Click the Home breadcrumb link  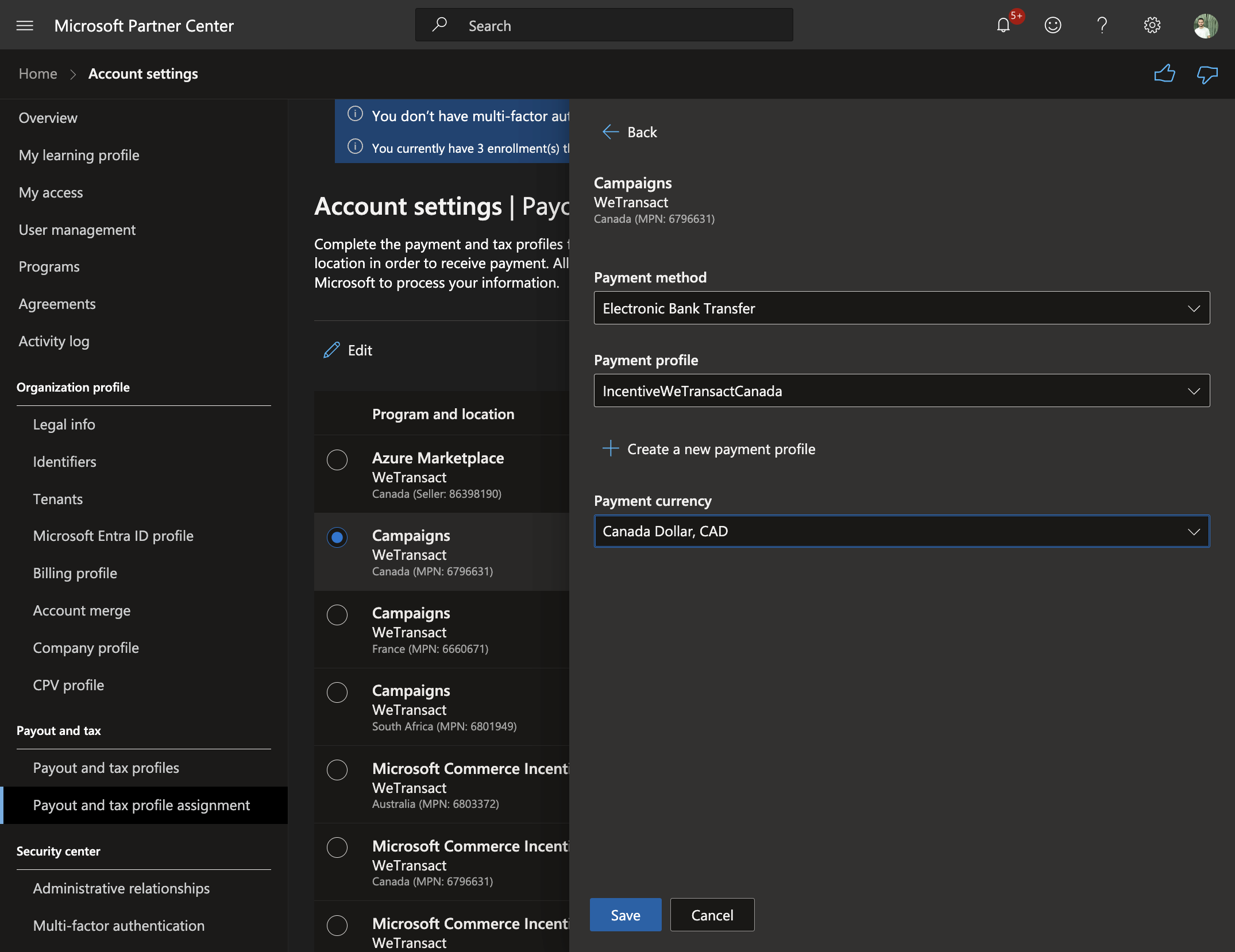[x=38, y=73]
